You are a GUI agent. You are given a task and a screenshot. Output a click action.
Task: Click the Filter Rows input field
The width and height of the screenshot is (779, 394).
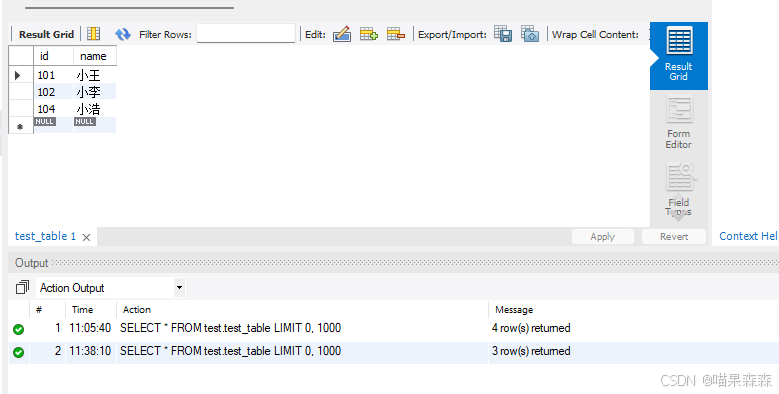[x=246, y=34]
